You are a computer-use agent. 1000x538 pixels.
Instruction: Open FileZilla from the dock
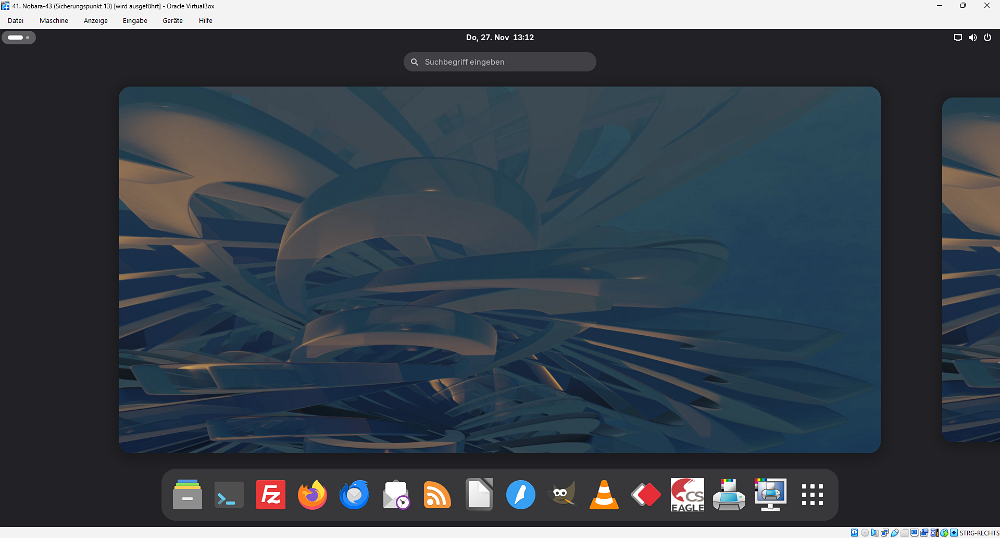[x=270, y=495]
